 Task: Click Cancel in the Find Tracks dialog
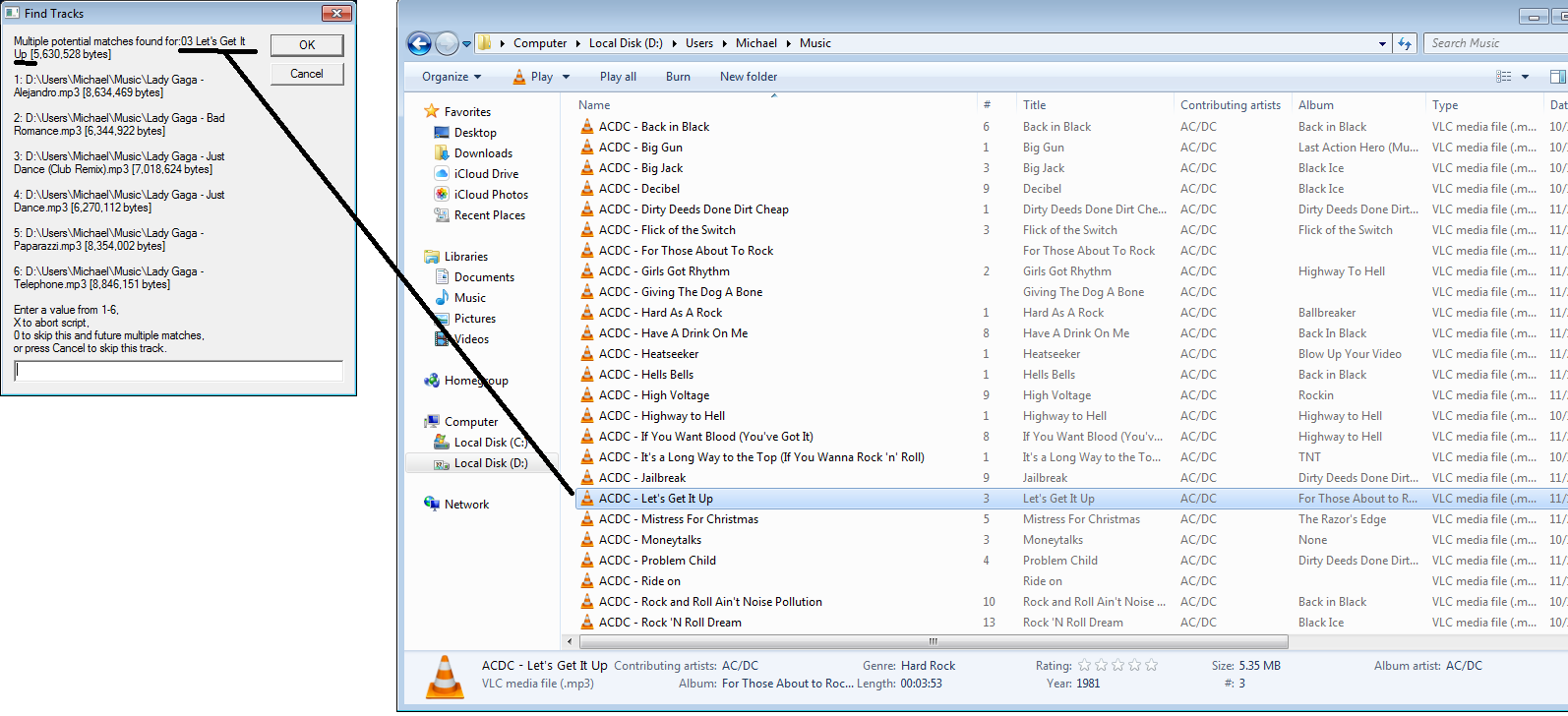[x=307, y=74]
